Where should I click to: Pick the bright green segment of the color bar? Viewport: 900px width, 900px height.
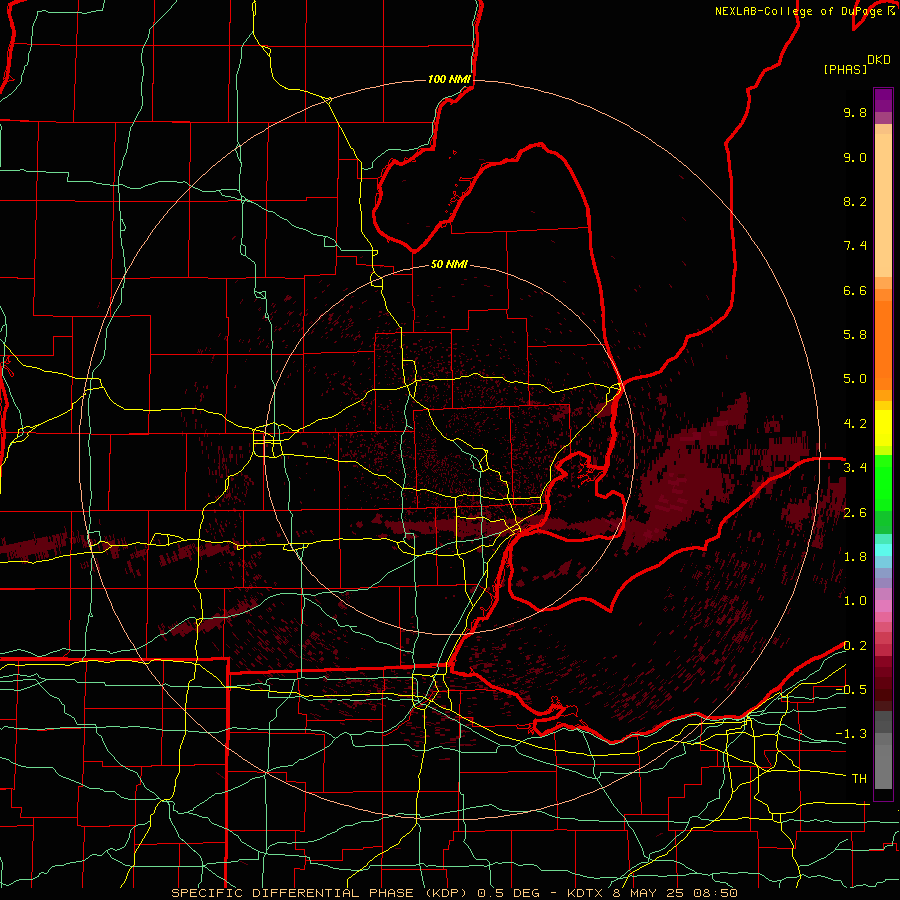883,483
